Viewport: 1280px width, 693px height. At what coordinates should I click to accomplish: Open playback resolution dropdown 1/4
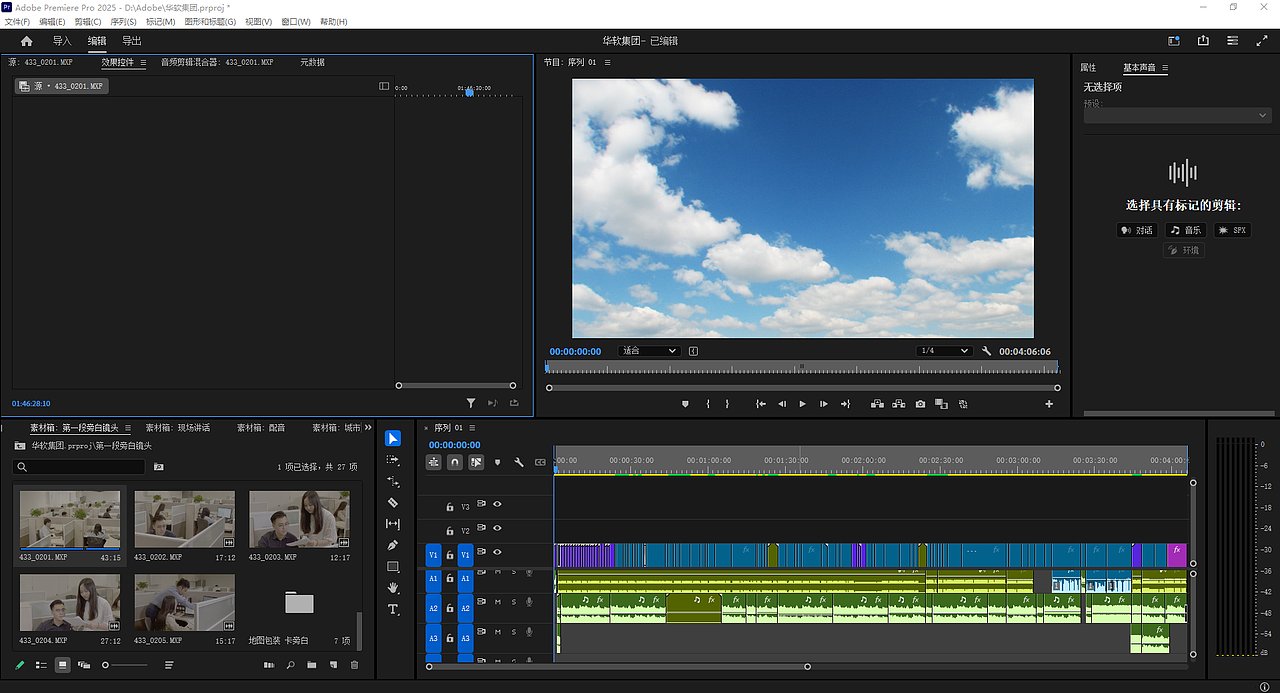point(944,351)
